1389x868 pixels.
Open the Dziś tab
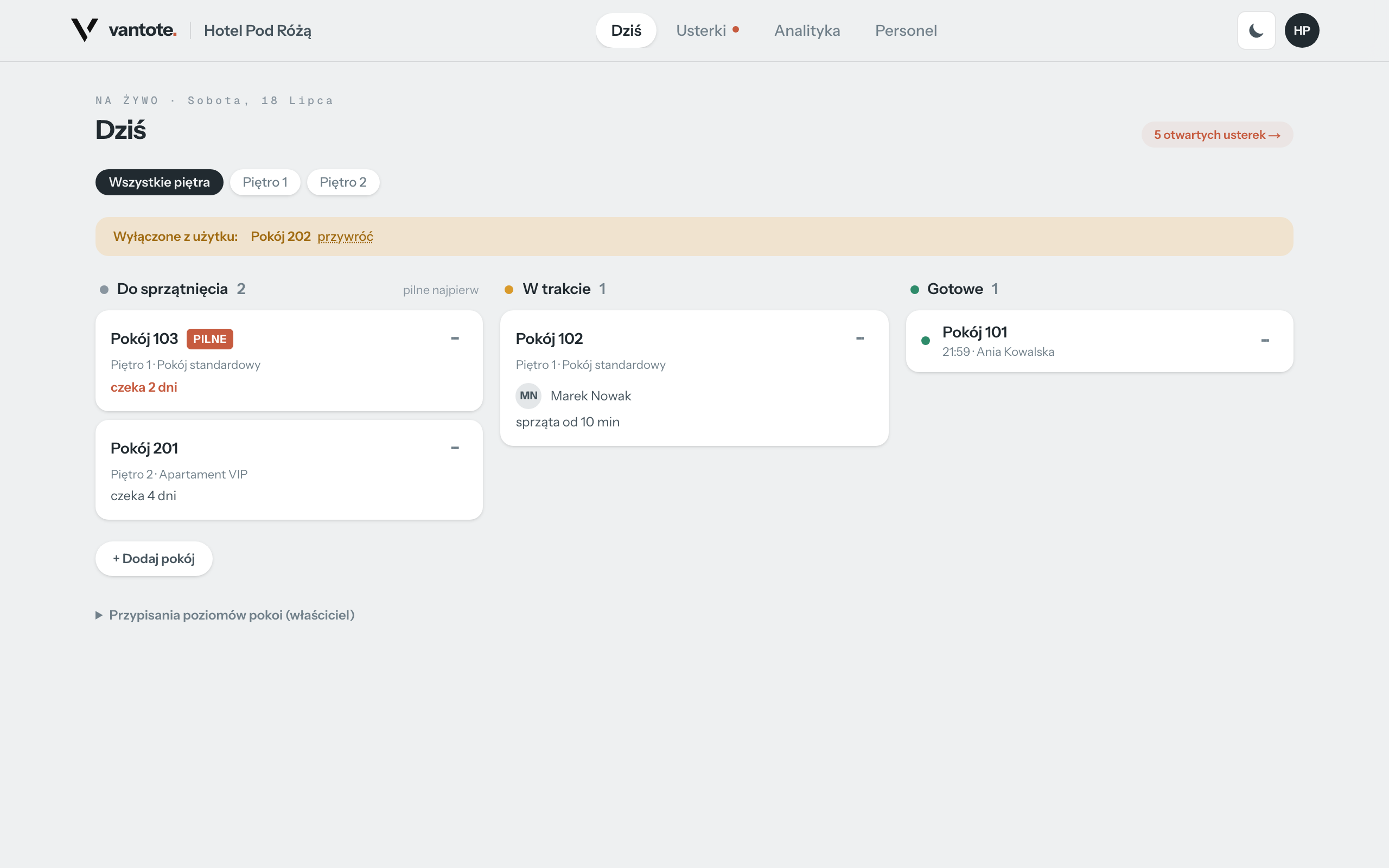click(626, 30)
